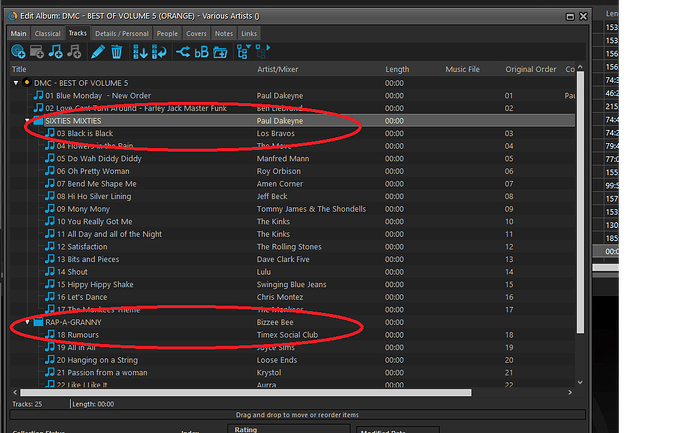Click the greyed Add Sub-track note icon
The width and height of the screenshot is (690, 433).
click(x=74, y=51)
